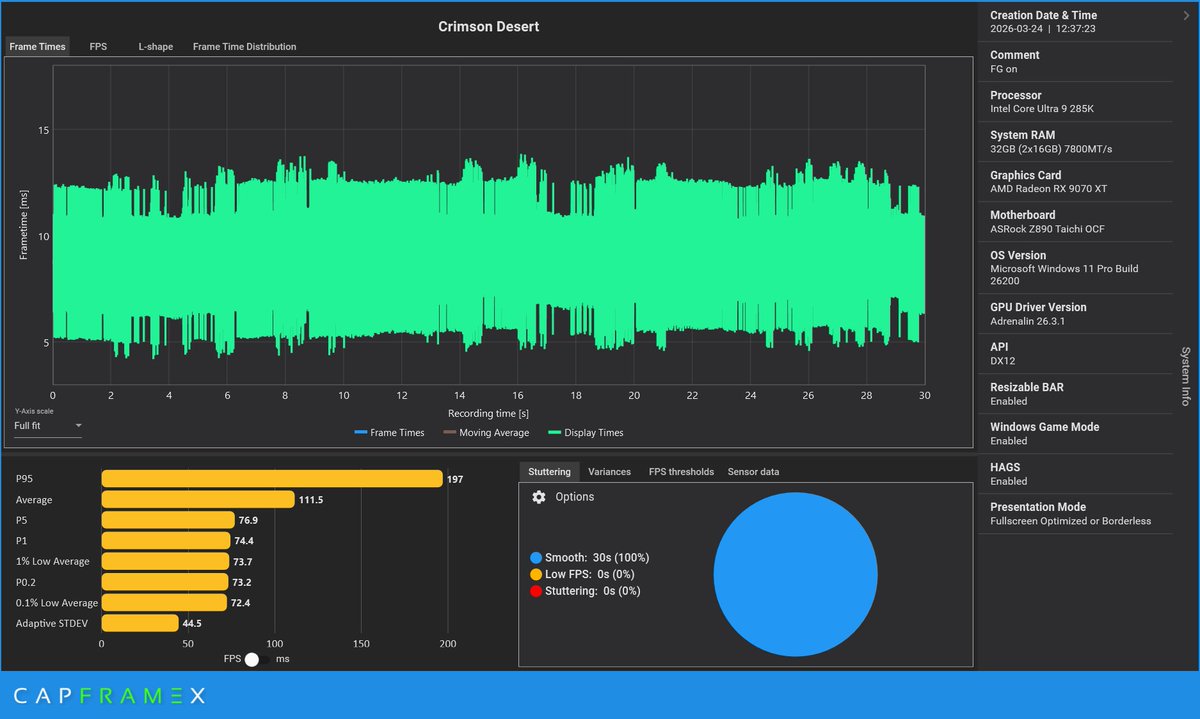Click the P95 bar in metrics chart

pyautogui.click(x=272, y=479)
